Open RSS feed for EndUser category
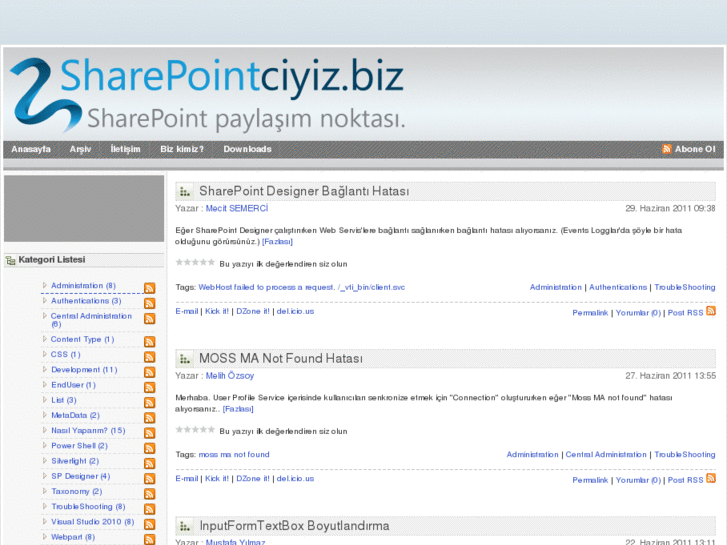This screenshot has width=727, height=545. (x=149, y=388)
